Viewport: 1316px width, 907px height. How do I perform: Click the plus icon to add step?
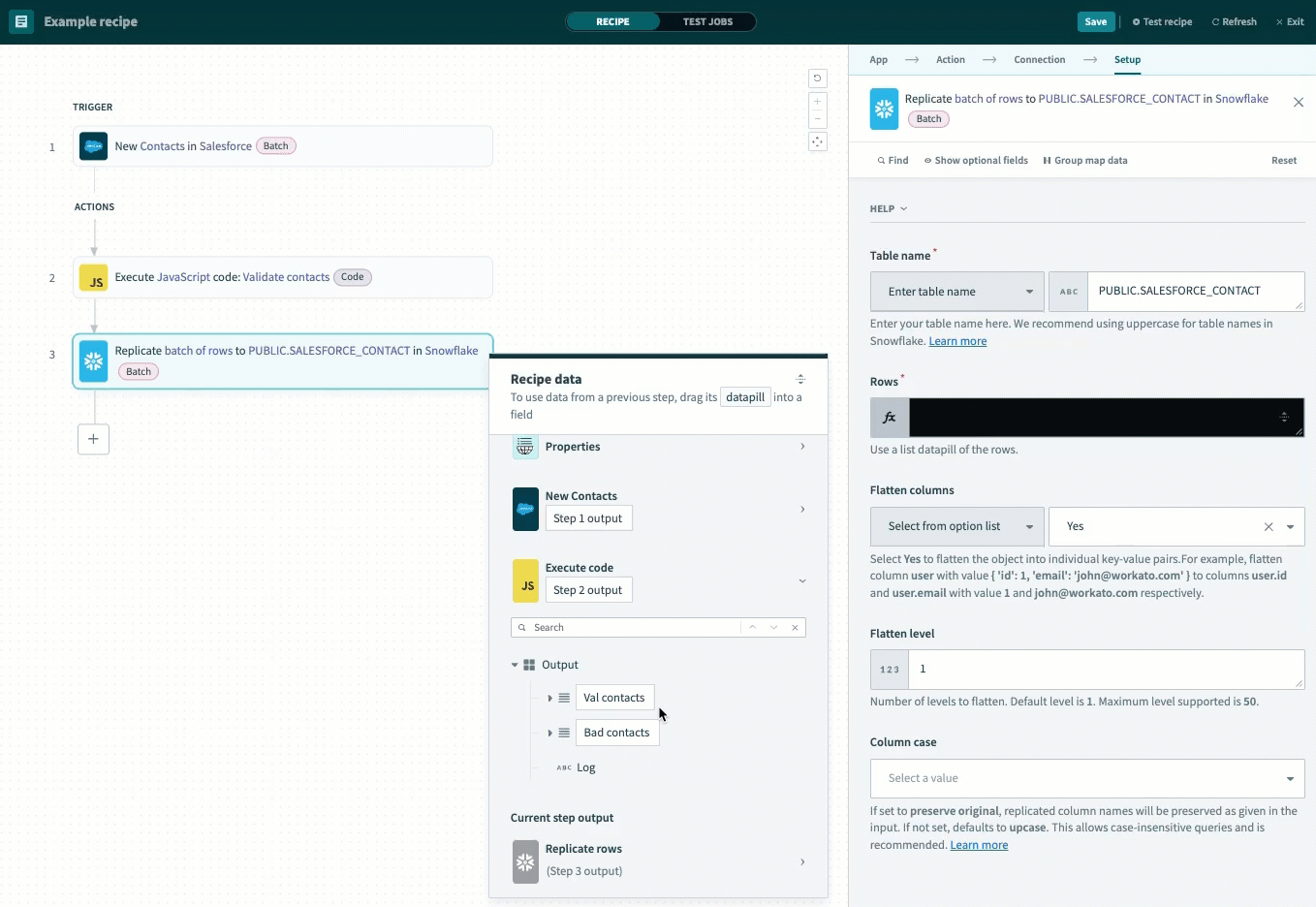pyautogui.click(x=93, y=439)
